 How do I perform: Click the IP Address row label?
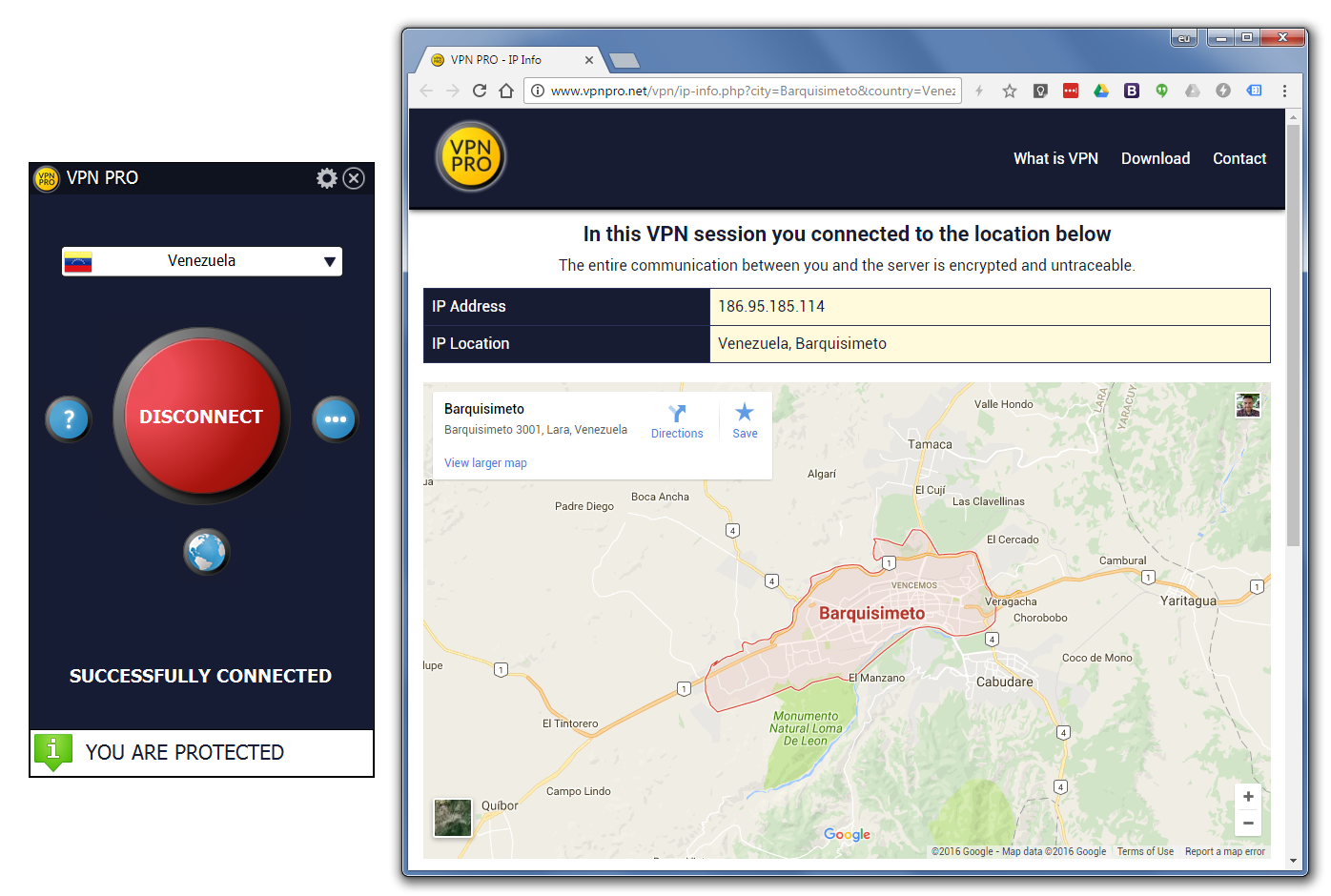click(x=469, y=306)
